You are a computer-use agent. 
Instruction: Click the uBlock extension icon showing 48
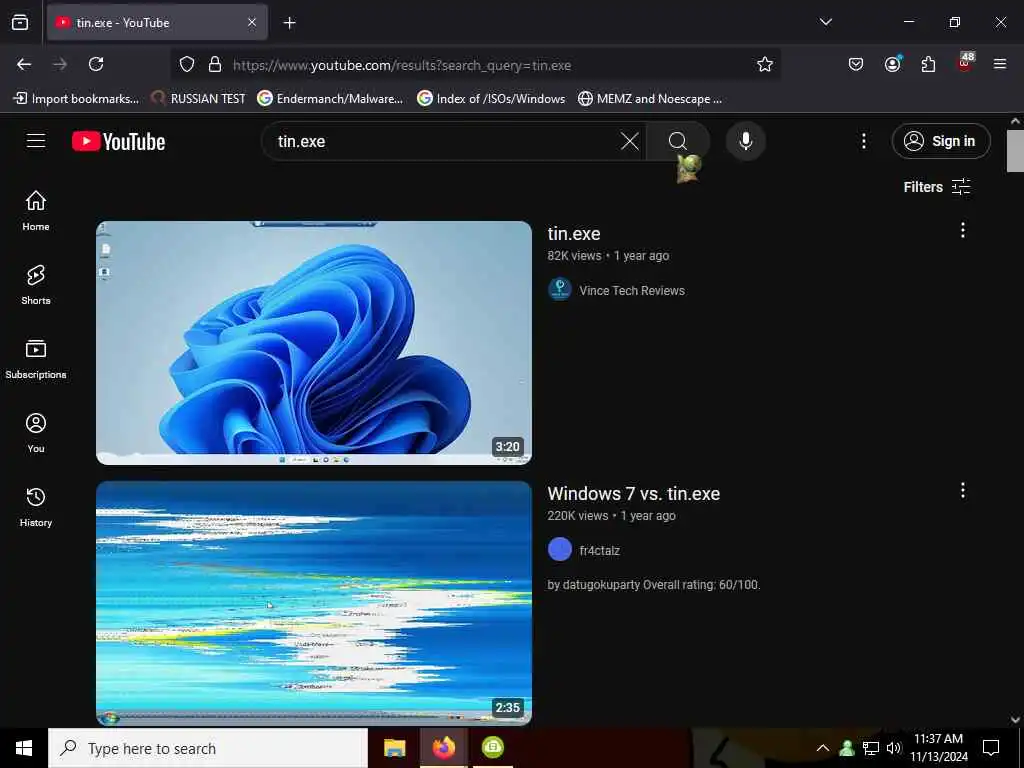click(965, 63)
